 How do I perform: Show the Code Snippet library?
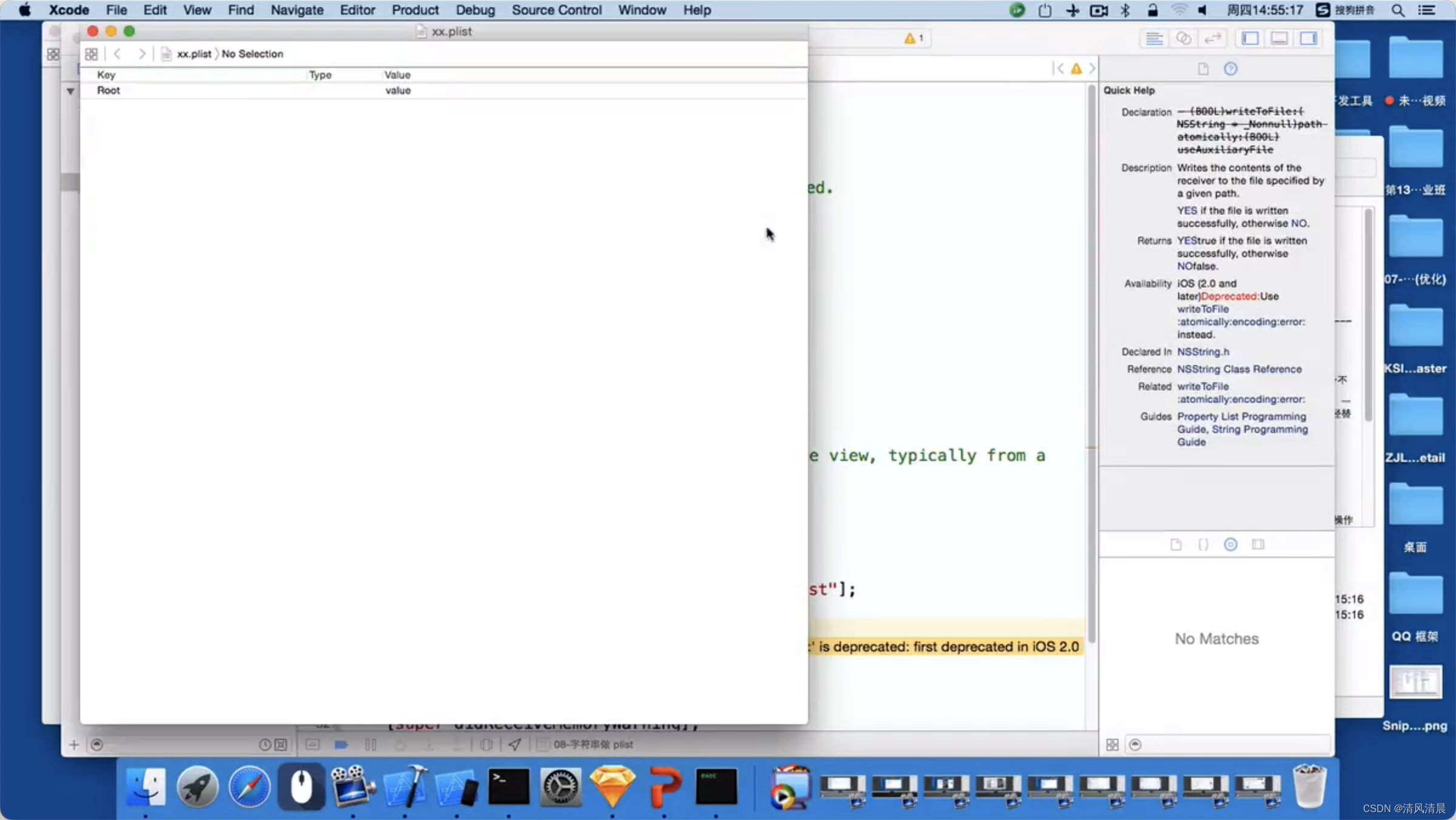(x=1203, y=545)
